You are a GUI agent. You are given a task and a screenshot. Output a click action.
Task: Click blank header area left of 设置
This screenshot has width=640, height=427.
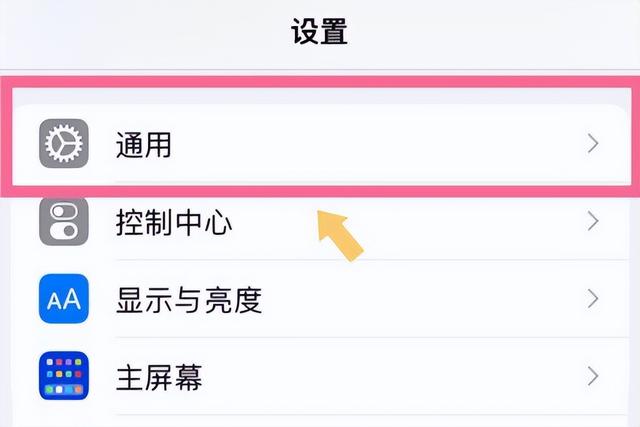(x=143, y=33)
